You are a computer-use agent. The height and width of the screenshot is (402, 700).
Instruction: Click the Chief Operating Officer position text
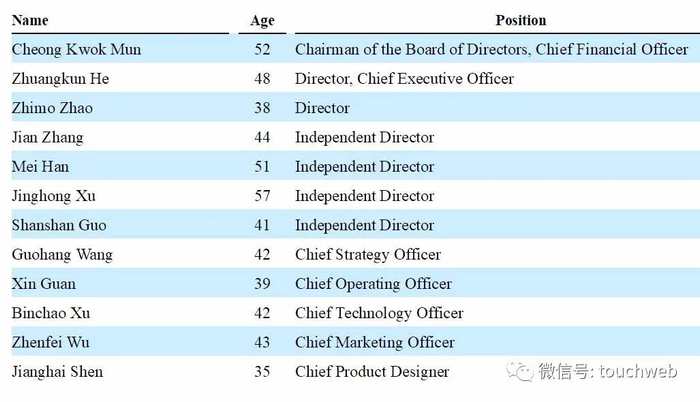[373, 284]
